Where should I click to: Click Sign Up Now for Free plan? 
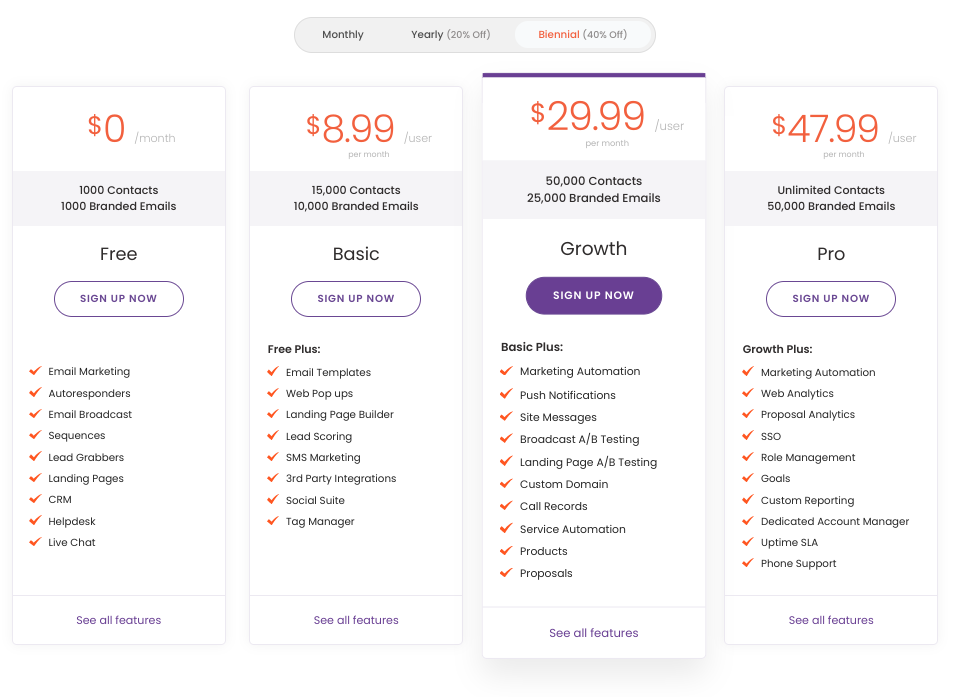(x=118, y=299)
